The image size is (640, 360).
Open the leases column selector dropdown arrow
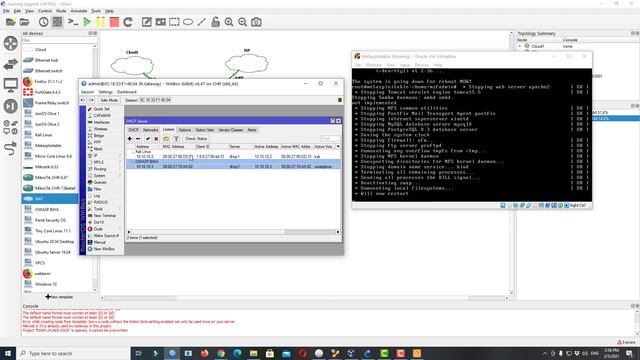(338, 146)
